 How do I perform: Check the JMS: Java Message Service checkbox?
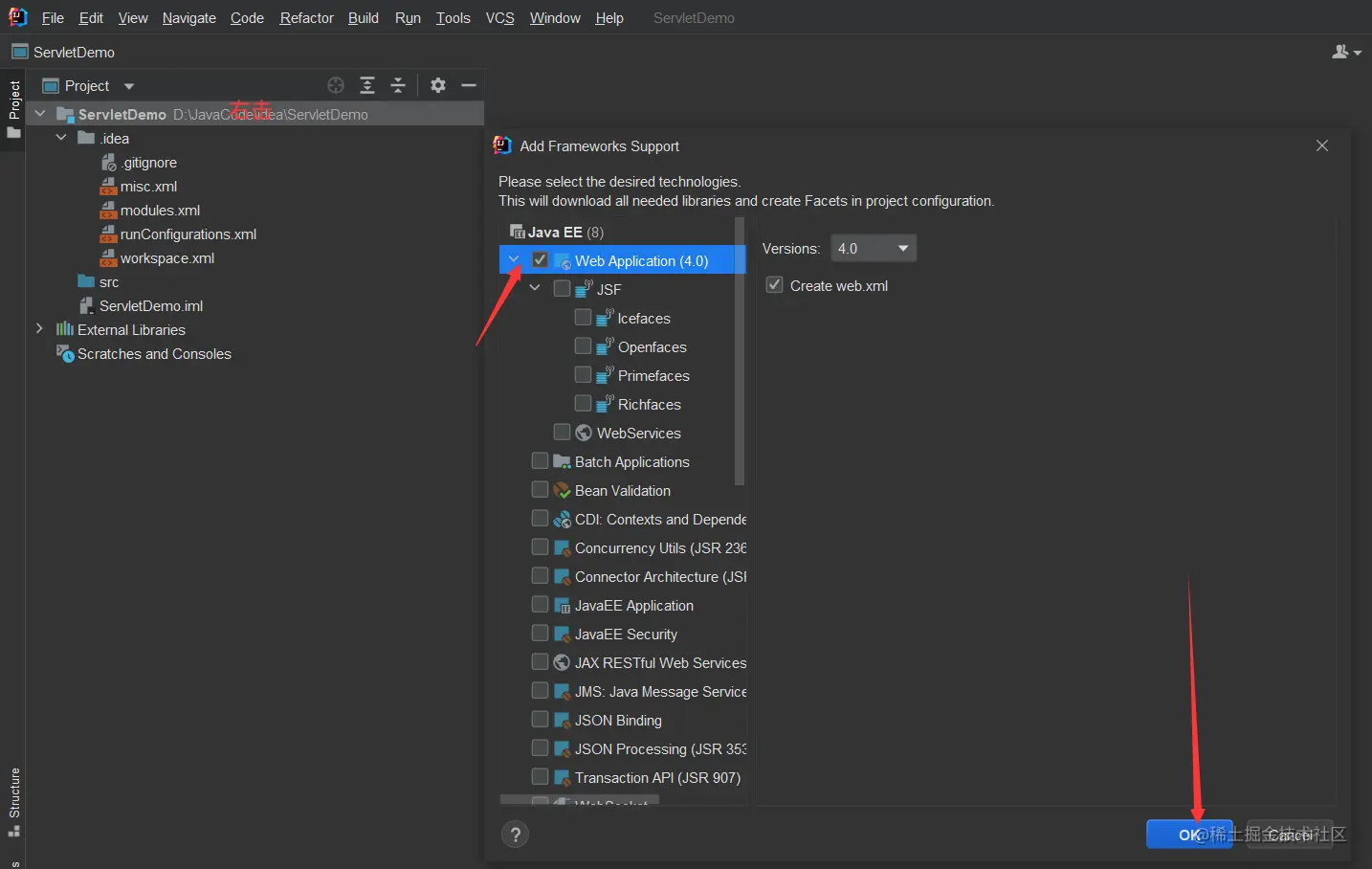pos(541,690)
